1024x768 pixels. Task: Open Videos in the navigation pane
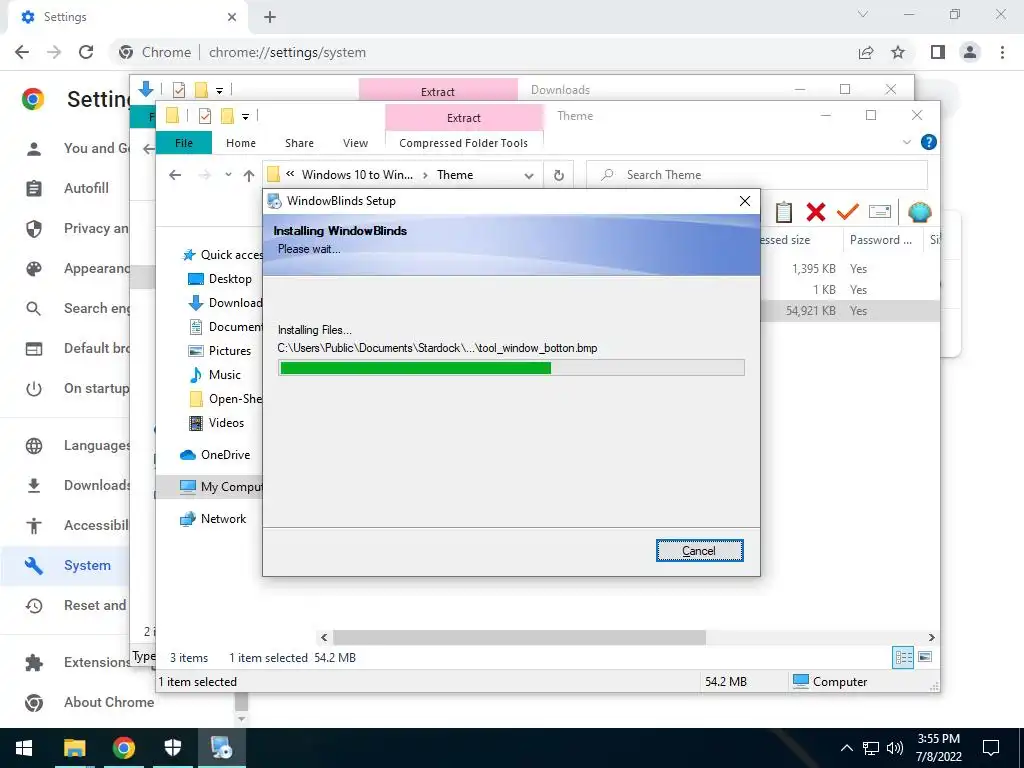217,423
